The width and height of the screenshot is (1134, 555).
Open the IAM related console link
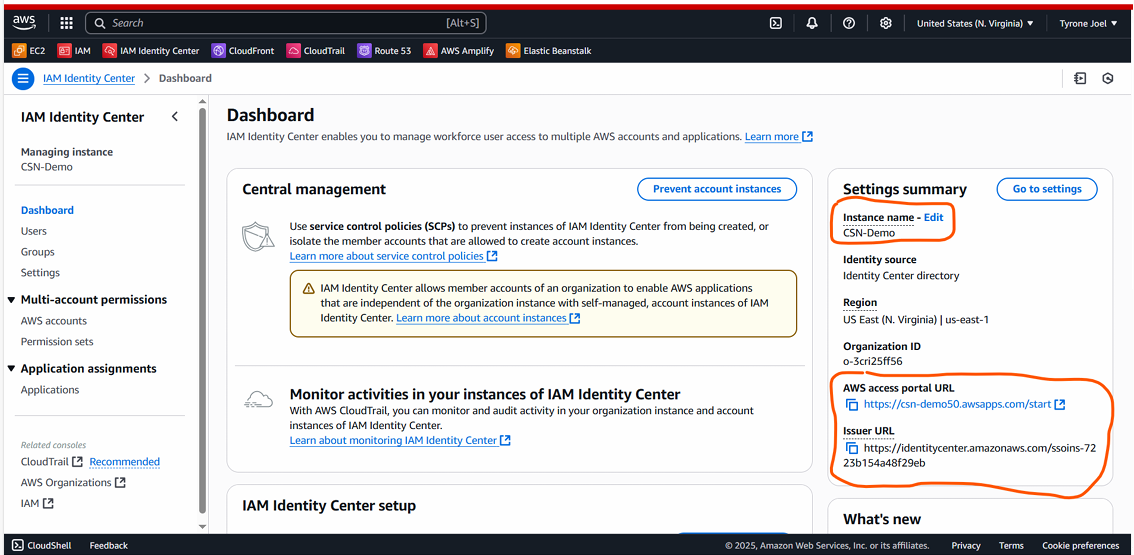(x=38, y=503)
